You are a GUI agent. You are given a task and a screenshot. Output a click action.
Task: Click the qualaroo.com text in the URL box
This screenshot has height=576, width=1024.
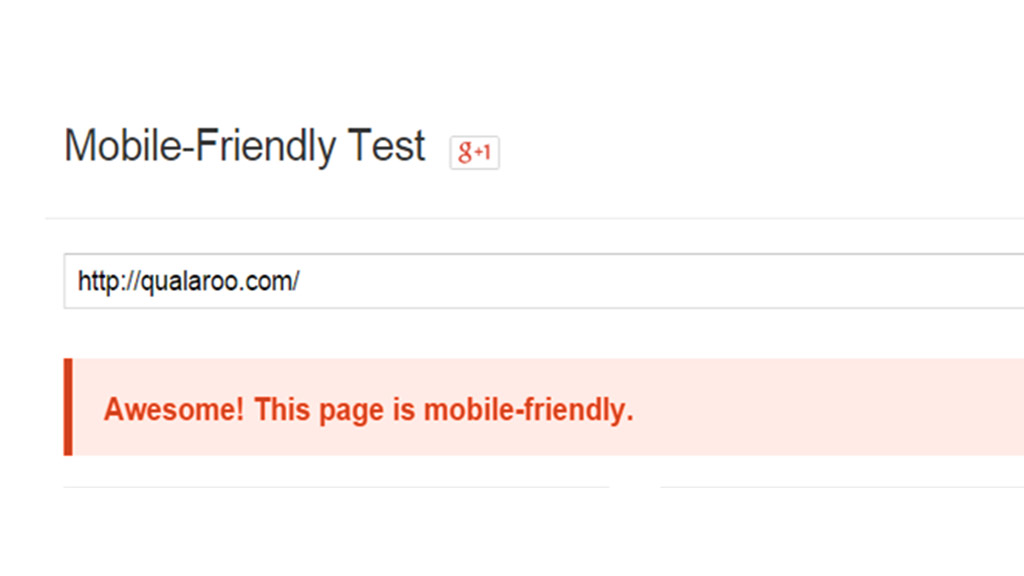pos(220,281)
